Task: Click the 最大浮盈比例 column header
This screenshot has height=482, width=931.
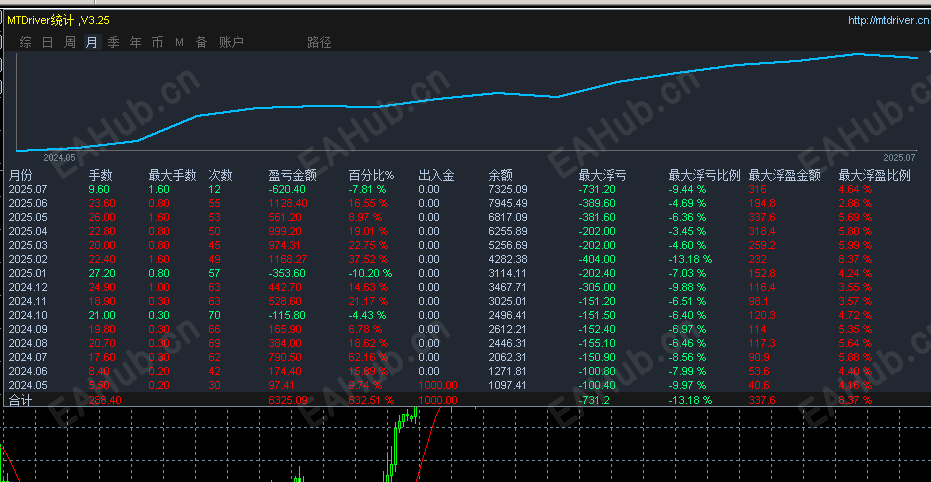Action: (875, 175)
